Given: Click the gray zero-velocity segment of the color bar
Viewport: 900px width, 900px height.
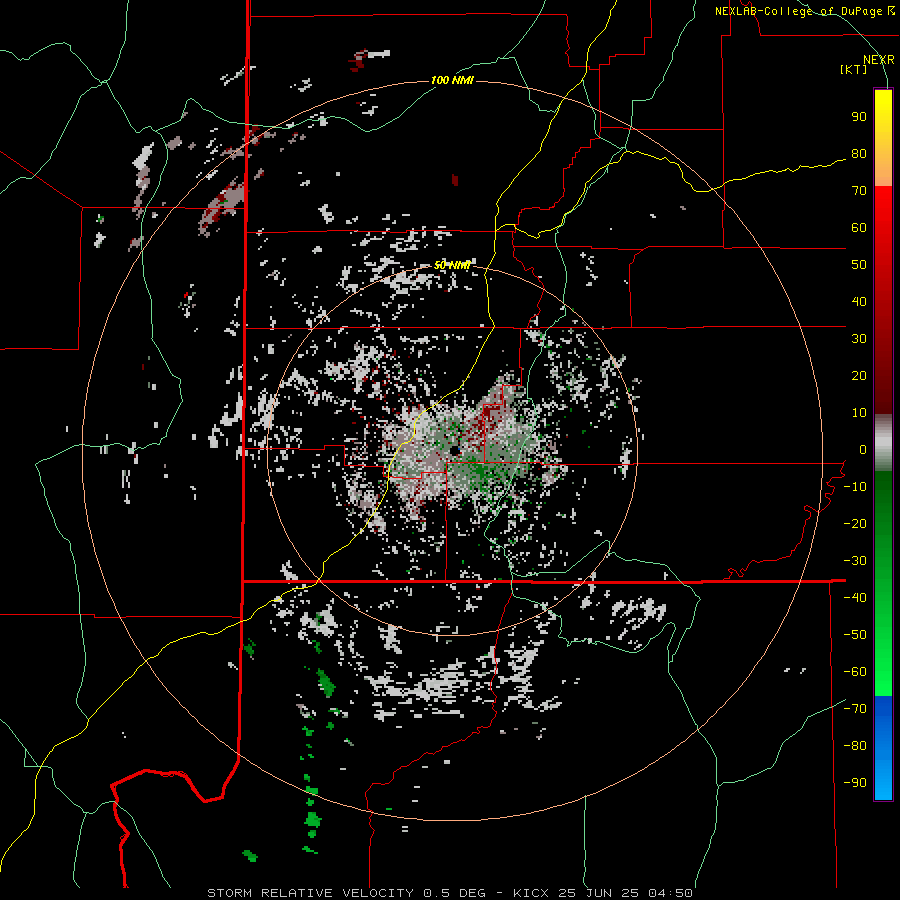Looking at the screenshot, I should (883, 443).
